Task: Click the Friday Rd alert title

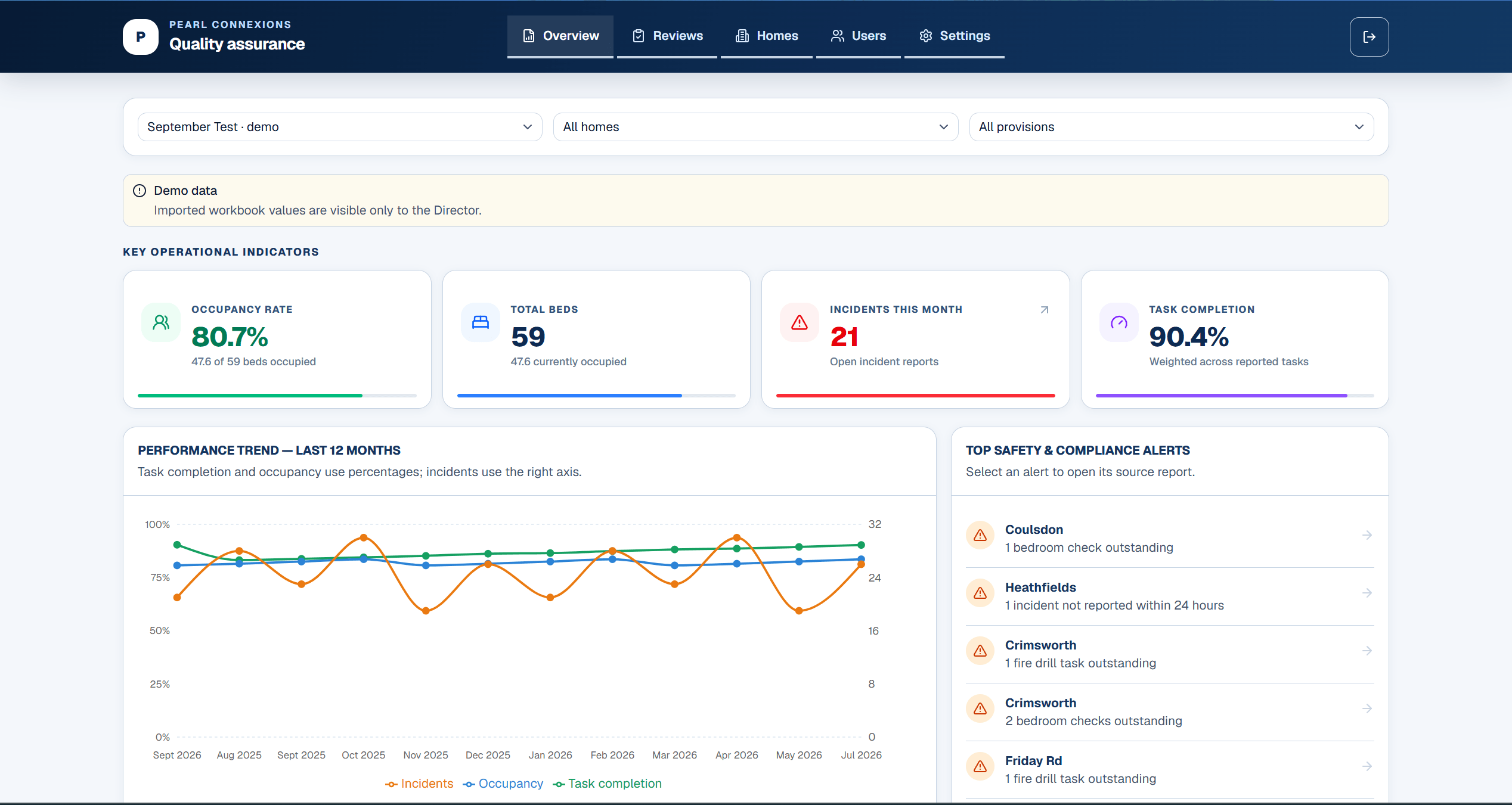Action: pos(1033,761)
